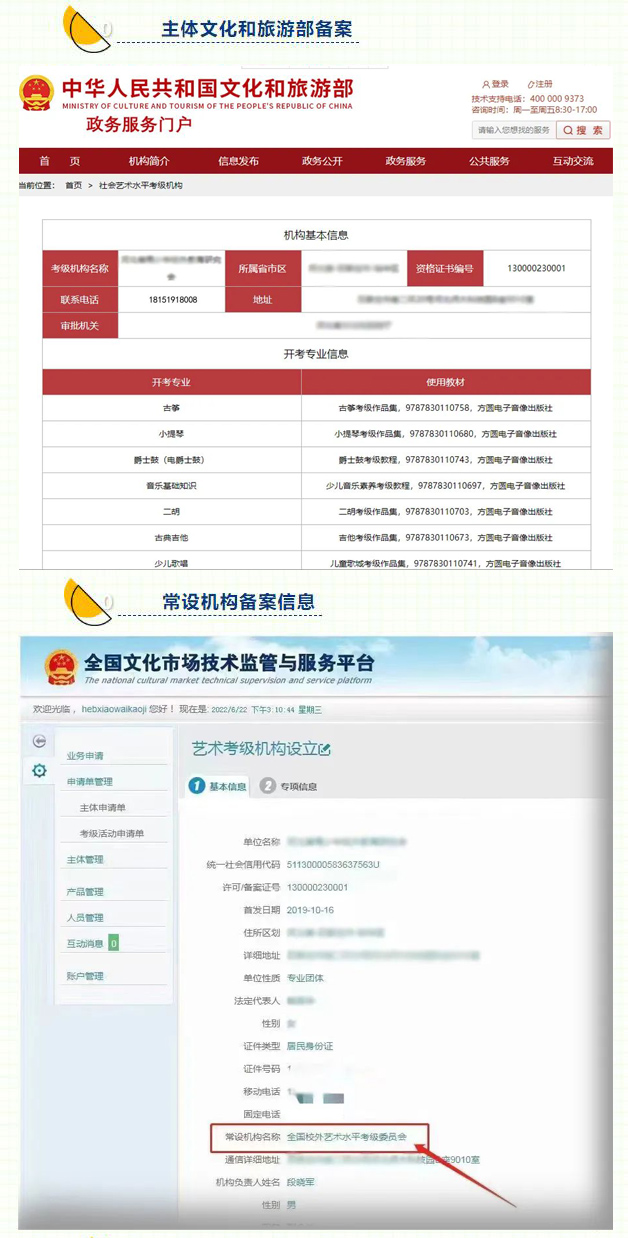Switch to the 专项信息 step tab

tap(288, 786)
